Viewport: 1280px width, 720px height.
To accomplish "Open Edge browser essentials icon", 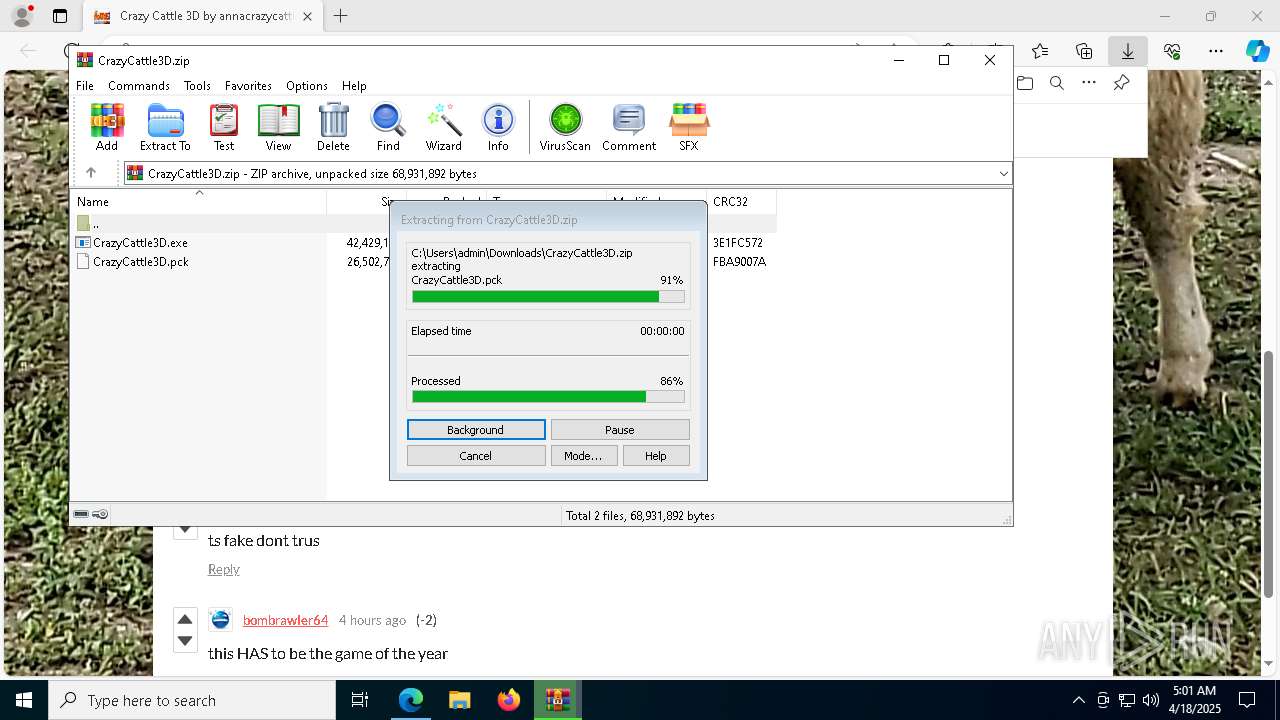I will point(1172,51).
